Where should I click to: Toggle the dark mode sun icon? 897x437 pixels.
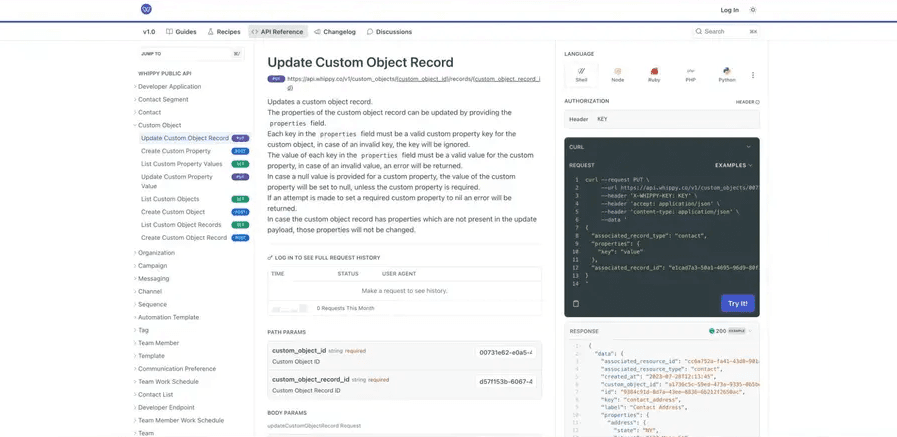tap(753, 10)
